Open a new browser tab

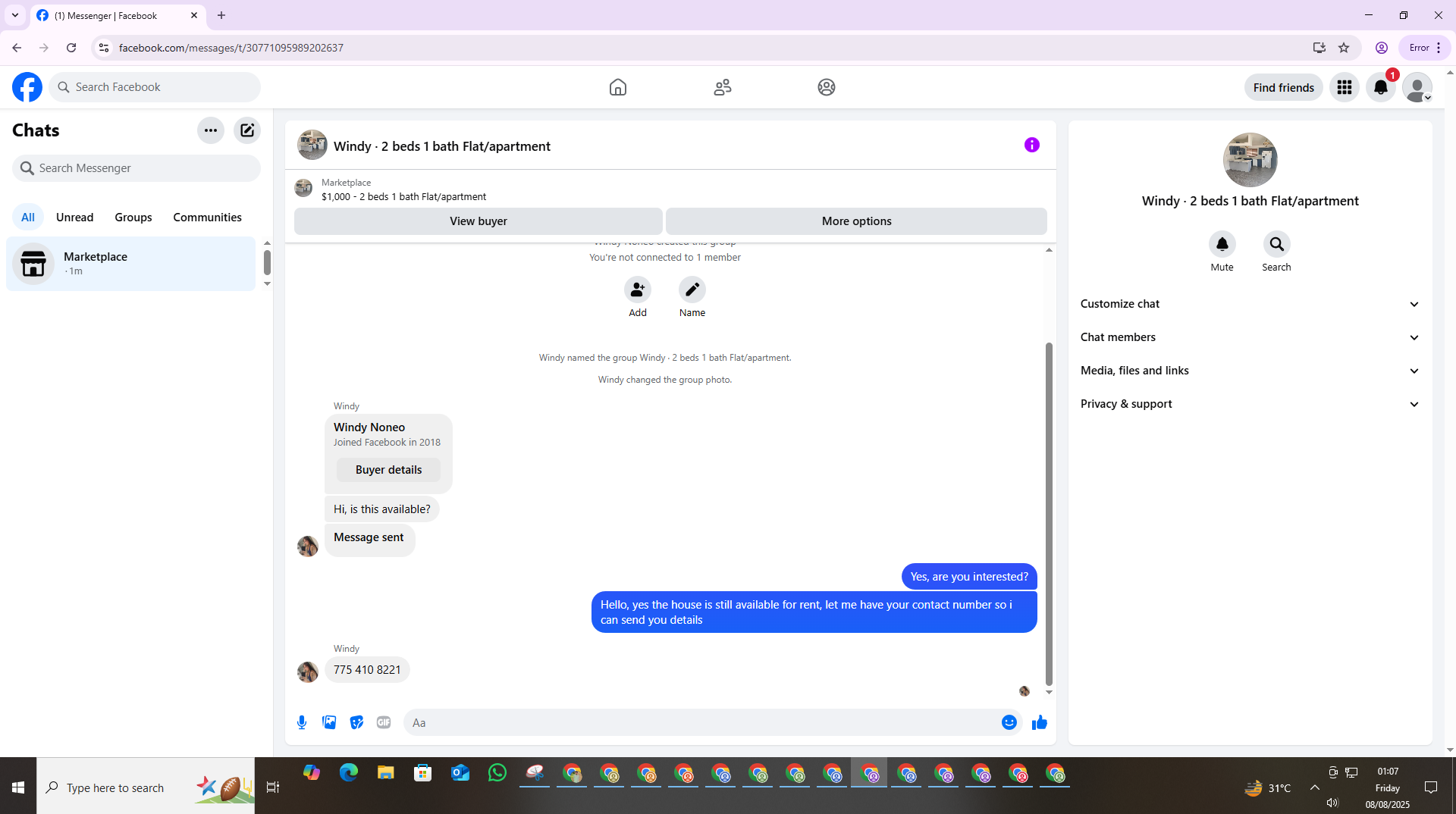click(221, 15)
